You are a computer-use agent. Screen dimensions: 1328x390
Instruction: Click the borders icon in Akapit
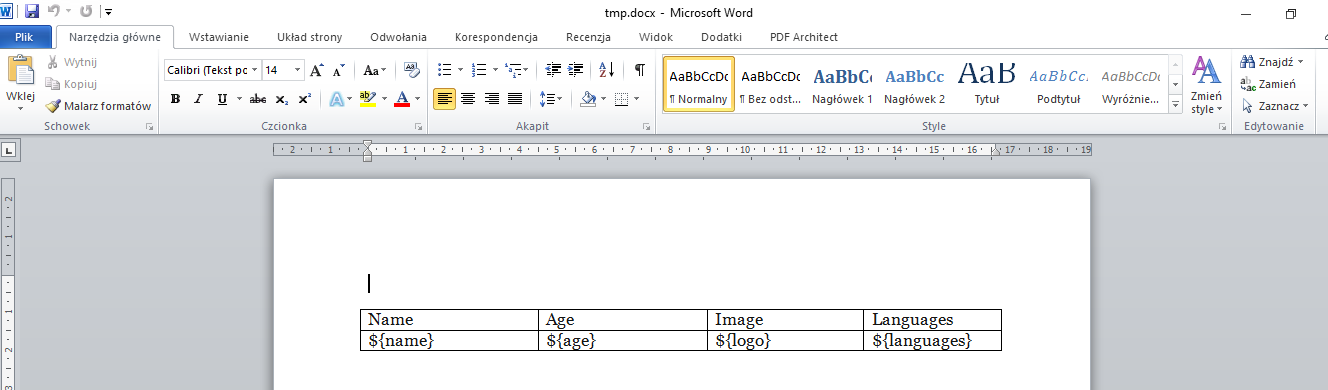tap(622, 99)
